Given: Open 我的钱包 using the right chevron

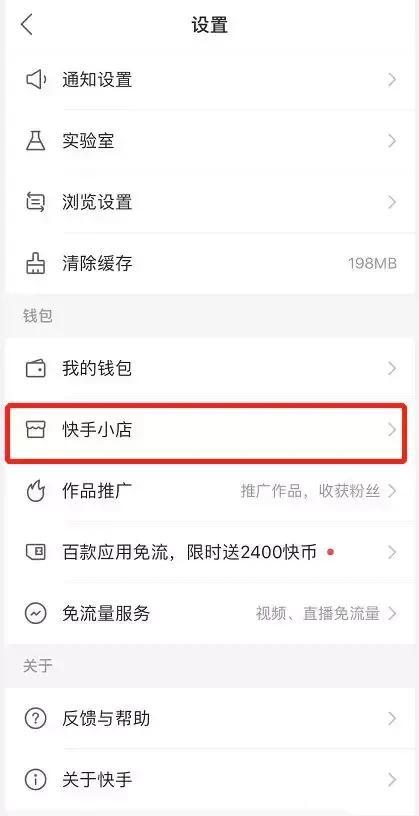Looking at the screenshot, I should 392,368.
